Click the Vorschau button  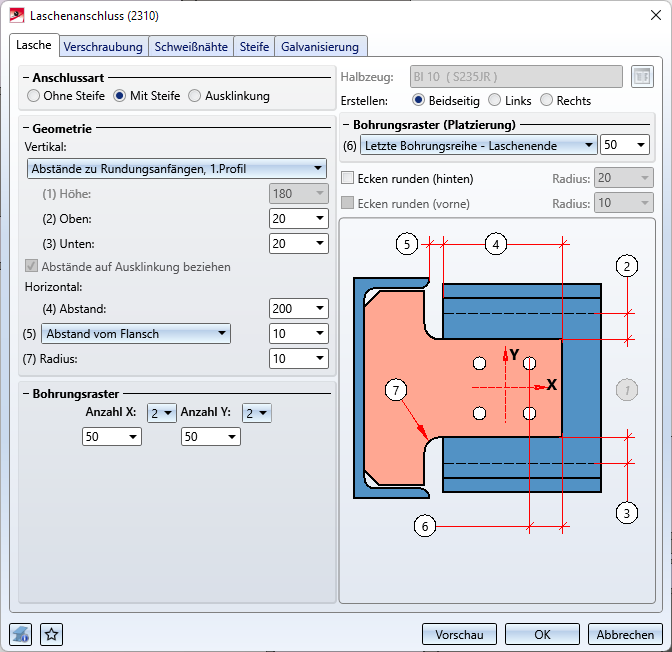coord(459,634)
